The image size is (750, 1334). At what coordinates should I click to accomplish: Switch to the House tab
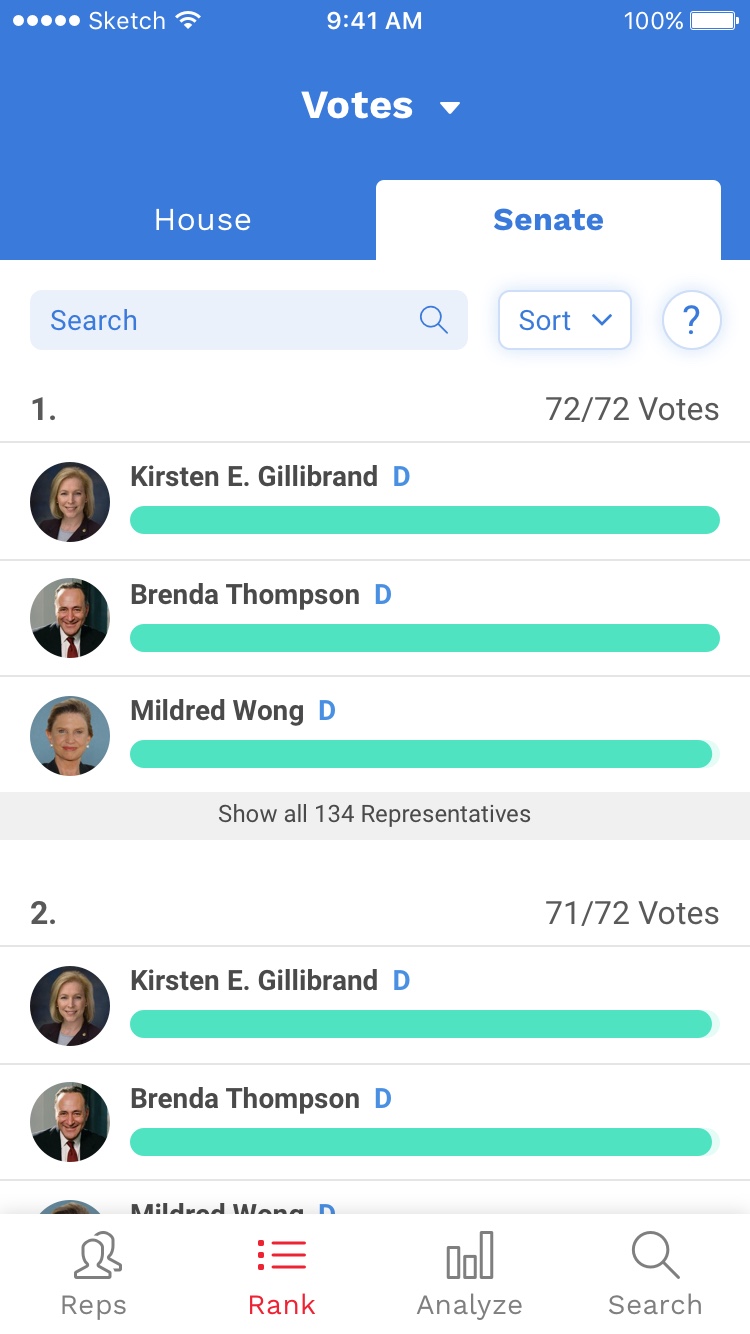[203, 220]
